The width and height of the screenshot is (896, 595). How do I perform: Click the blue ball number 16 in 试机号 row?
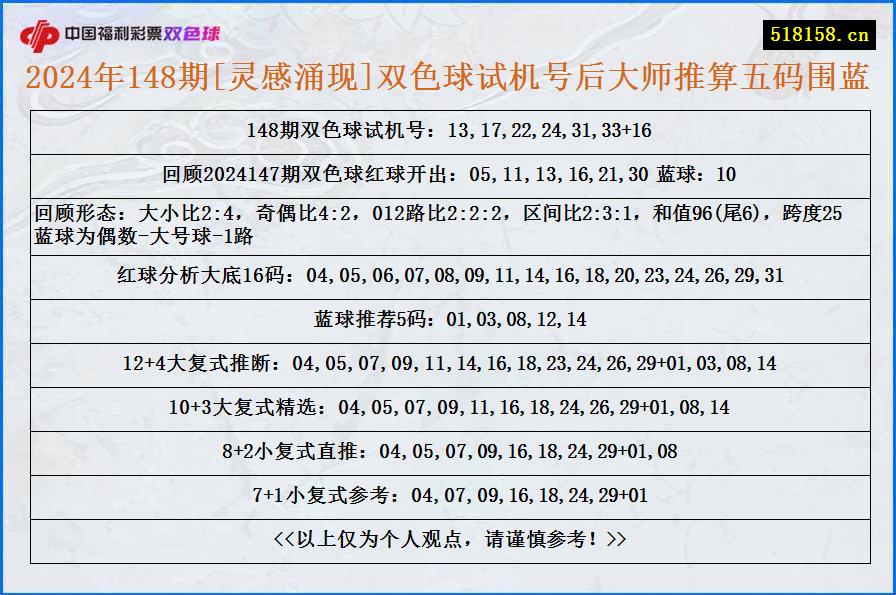coord(641,128)
